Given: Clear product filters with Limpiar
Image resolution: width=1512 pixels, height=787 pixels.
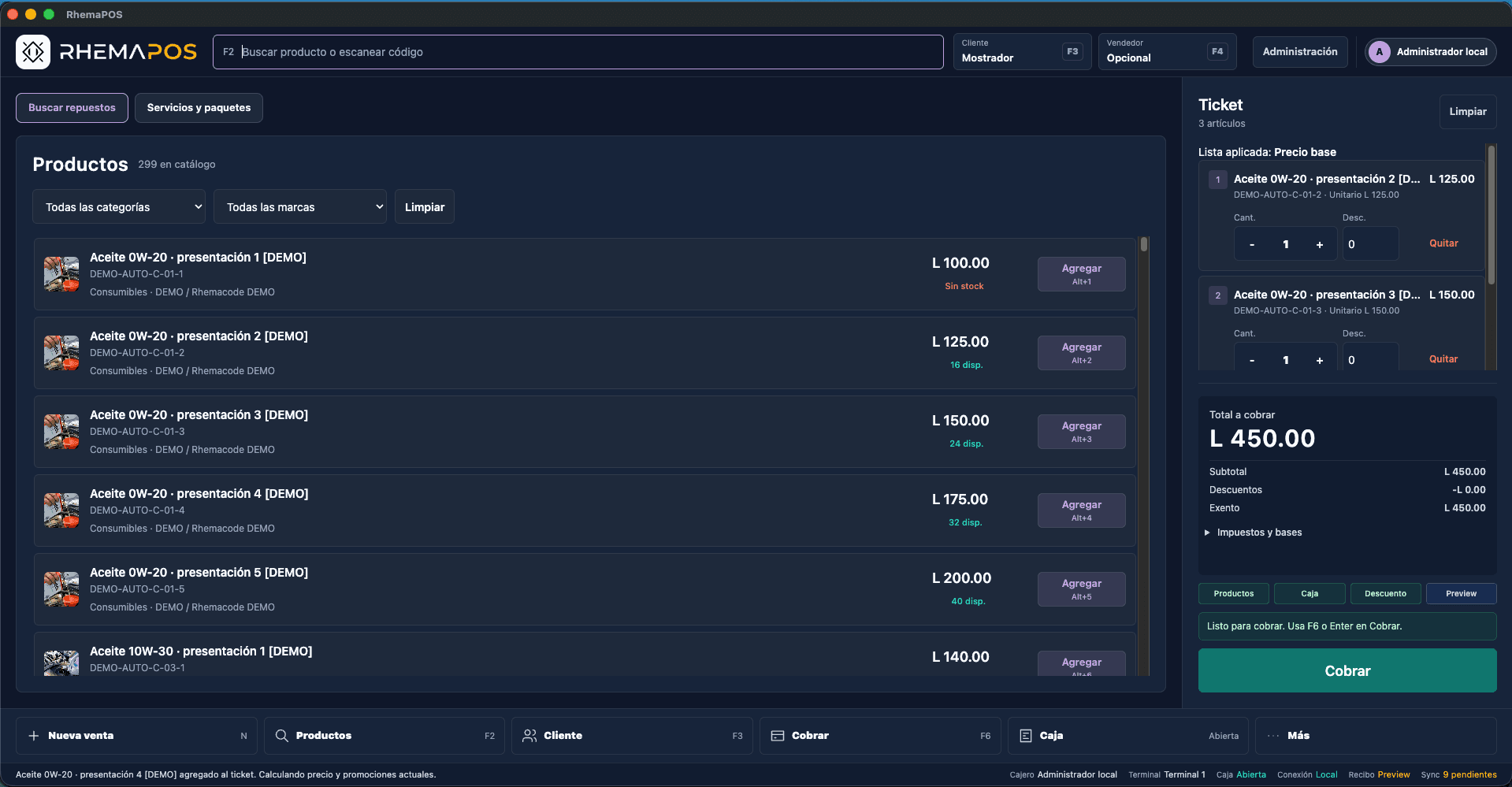Looking at the screenshot, I should coord(425,207).
